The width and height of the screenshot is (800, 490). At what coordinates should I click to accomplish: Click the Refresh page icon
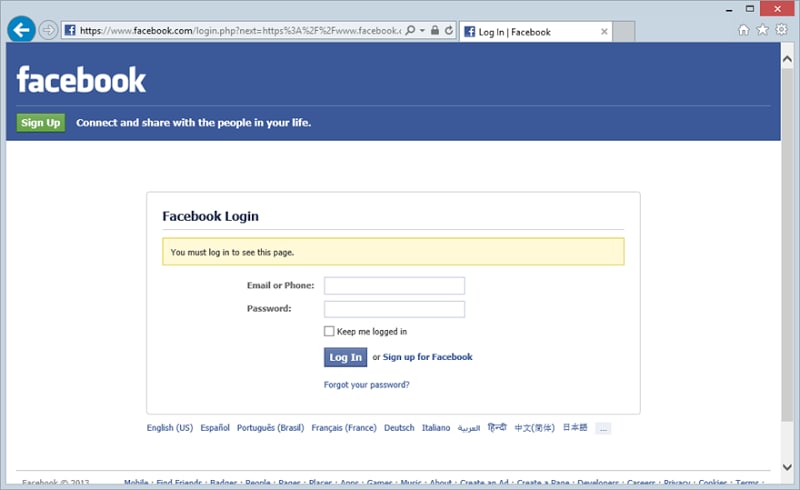[x=448, y=30]
